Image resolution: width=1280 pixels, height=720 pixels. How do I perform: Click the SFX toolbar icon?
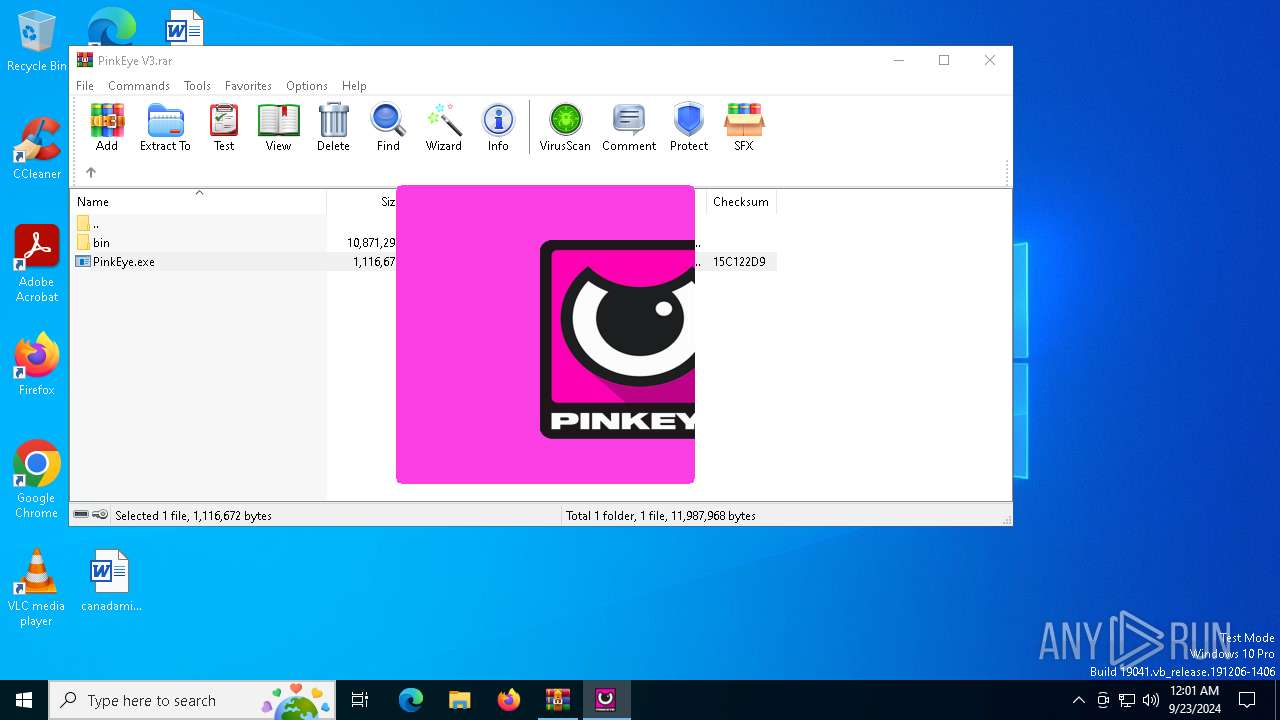(744, 127)
